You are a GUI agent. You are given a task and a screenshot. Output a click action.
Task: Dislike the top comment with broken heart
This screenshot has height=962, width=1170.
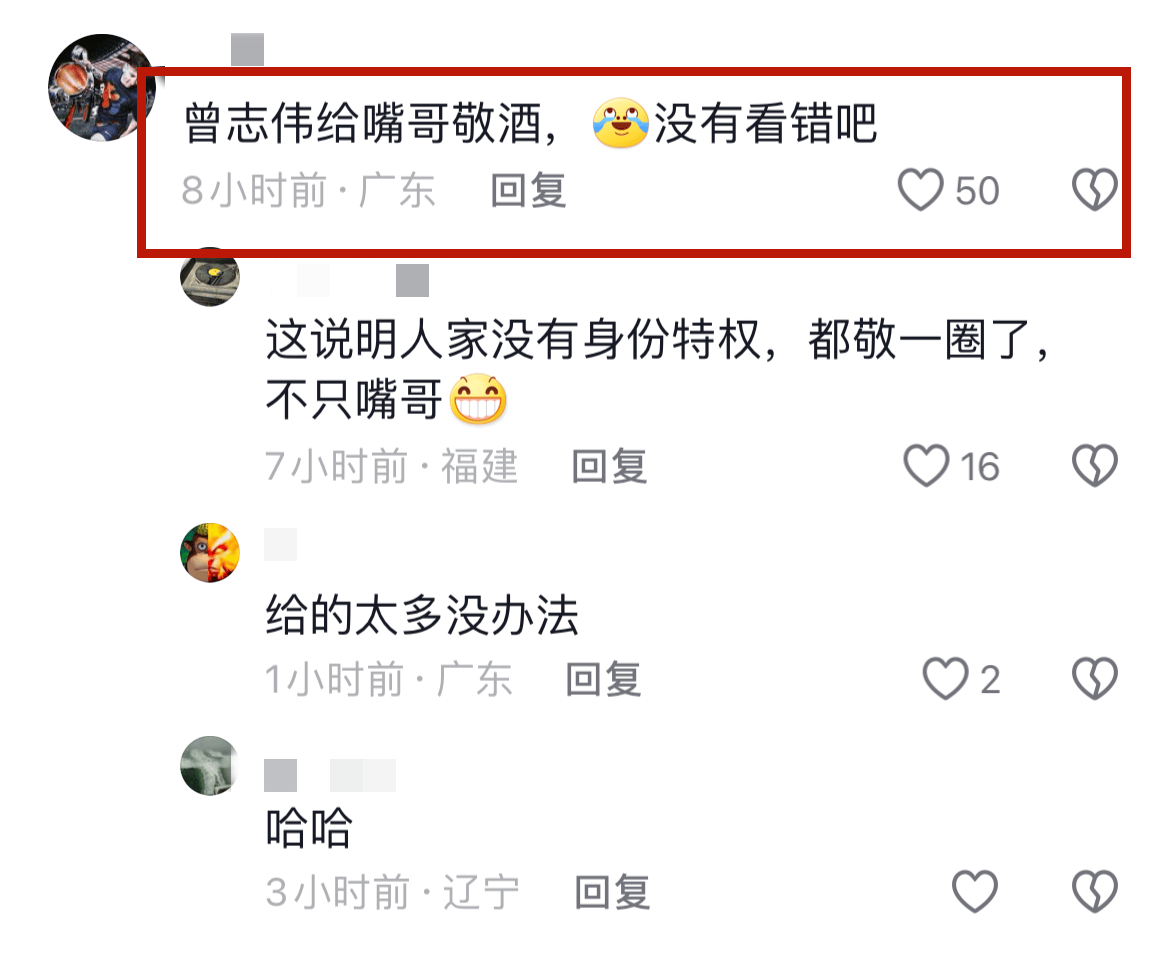click(1095, 190)
